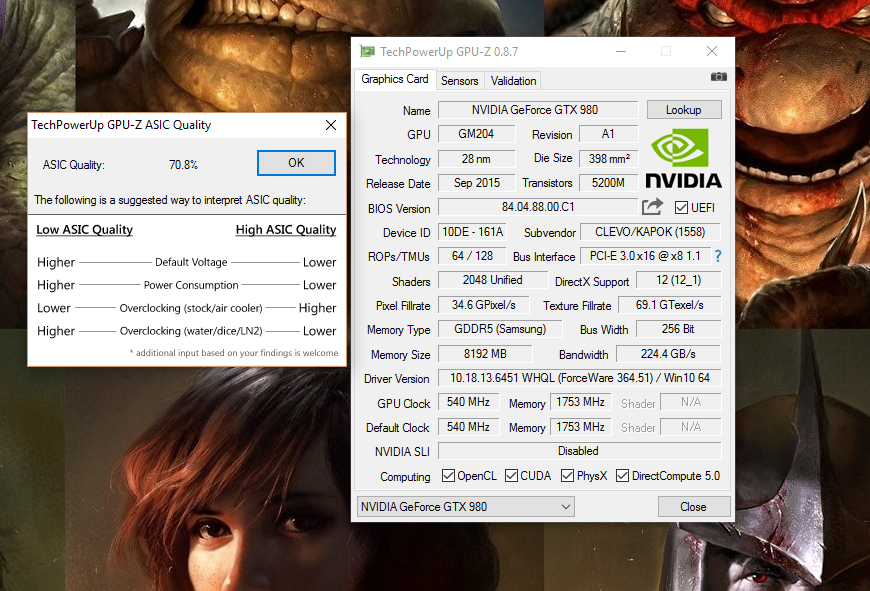Click the Bus Width field 256 Bit
870x591 pixels.
coord(679,329)
